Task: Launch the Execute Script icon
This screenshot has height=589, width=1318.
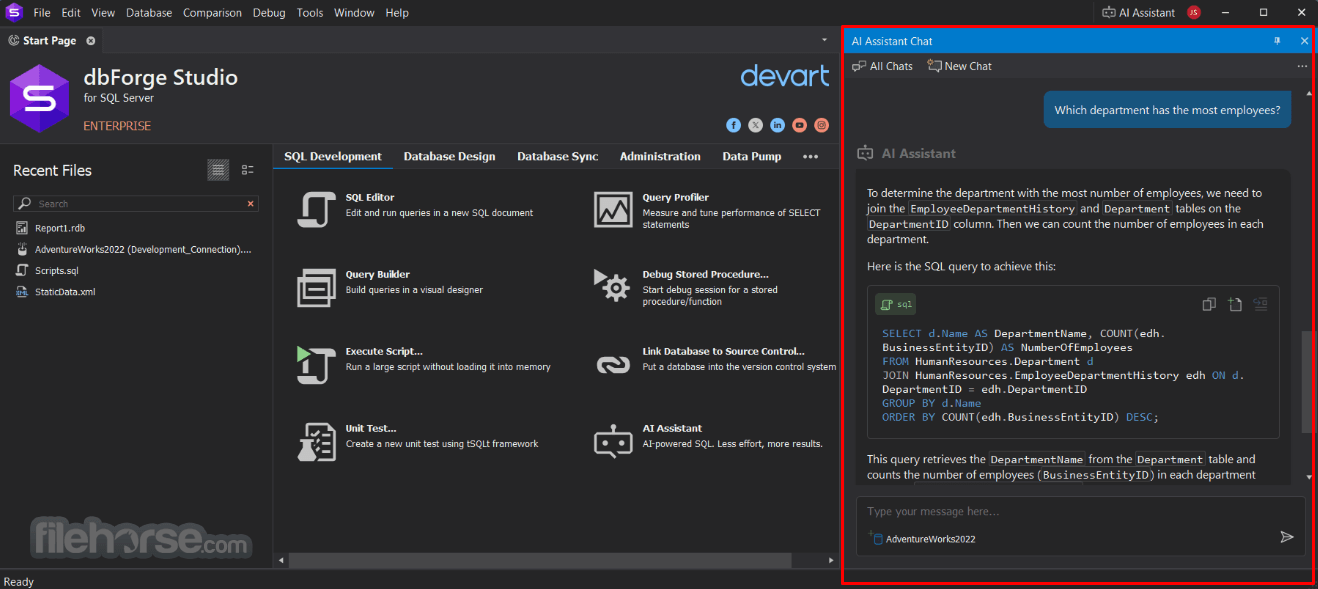Action: click(x=316, y=364)
